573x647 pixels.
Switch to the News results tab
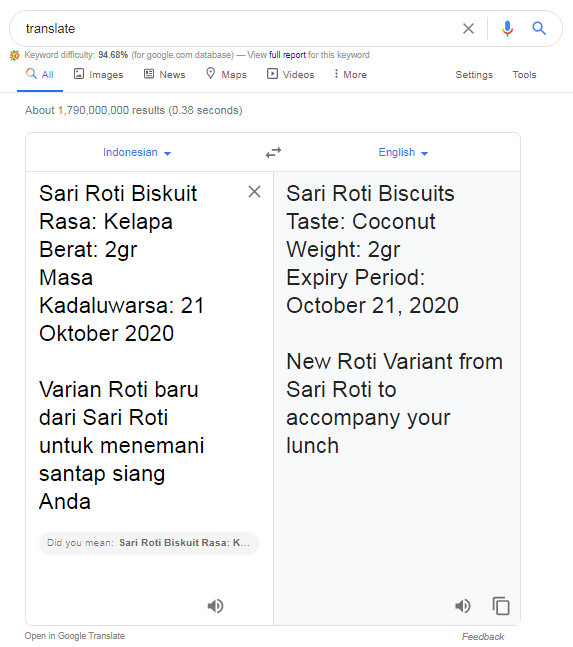tap(165, 74)
